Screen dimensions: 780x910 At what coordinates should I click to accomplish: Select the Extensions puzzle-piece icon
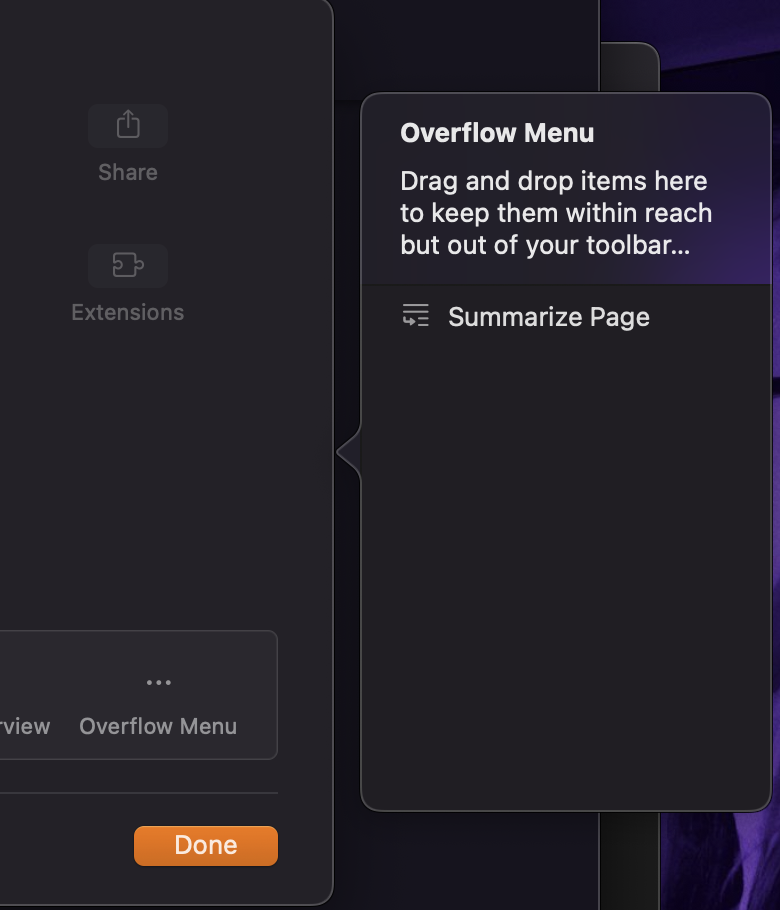tap(128, 265)
